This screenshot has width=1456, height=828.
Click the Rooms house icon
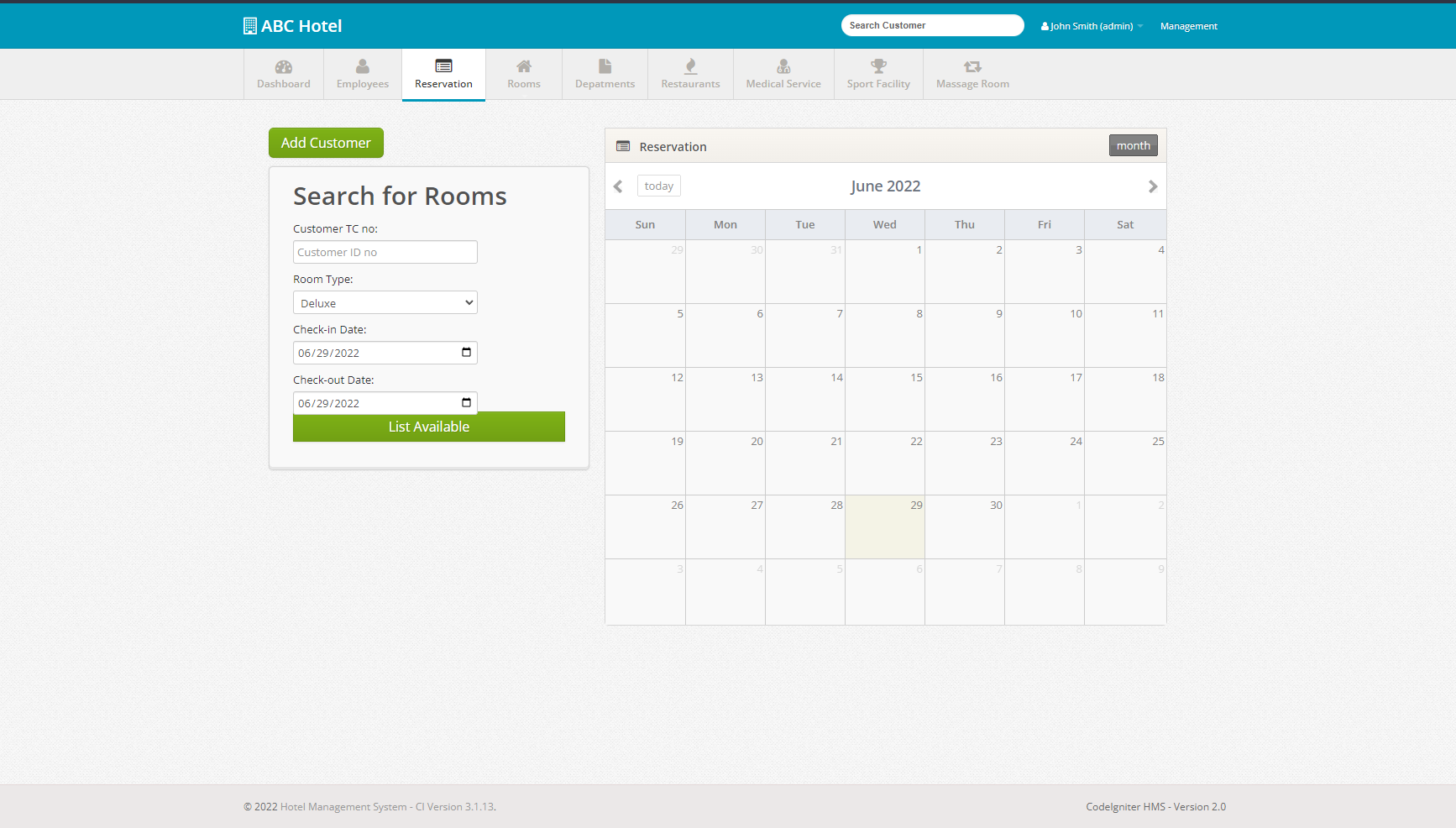coord(524,66)
